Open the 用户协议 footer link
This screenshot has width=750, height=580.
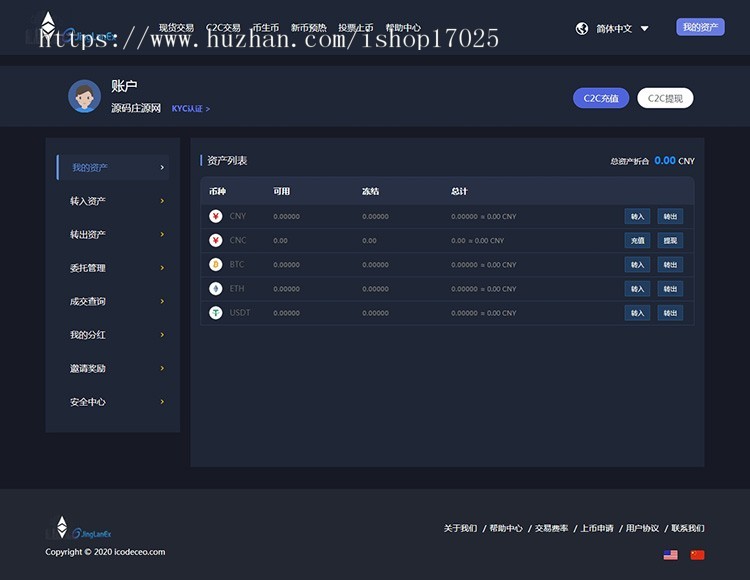(x=642, y=528)
